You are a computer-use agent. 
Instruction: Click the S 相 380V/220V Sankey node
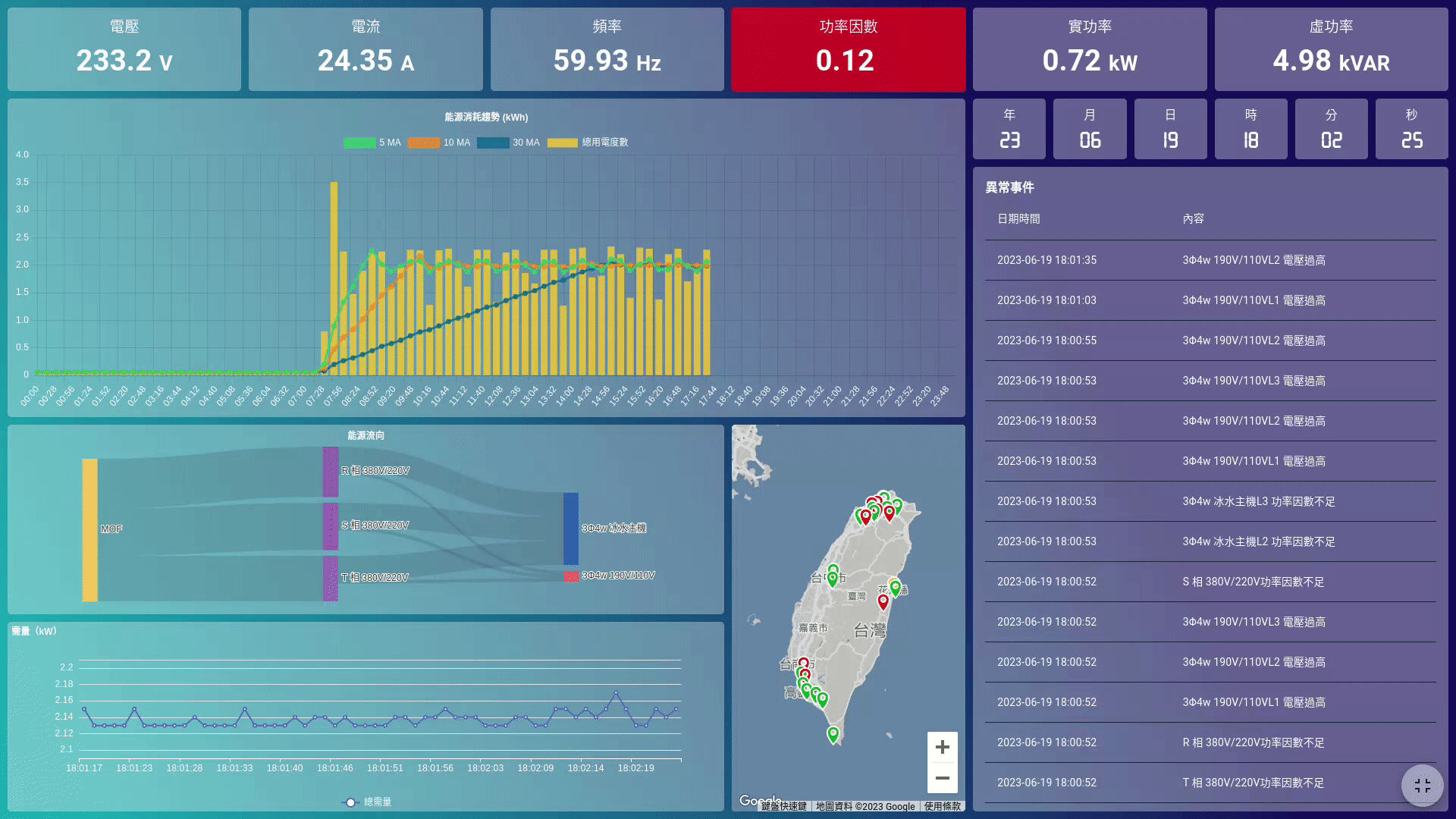(330, 526)
